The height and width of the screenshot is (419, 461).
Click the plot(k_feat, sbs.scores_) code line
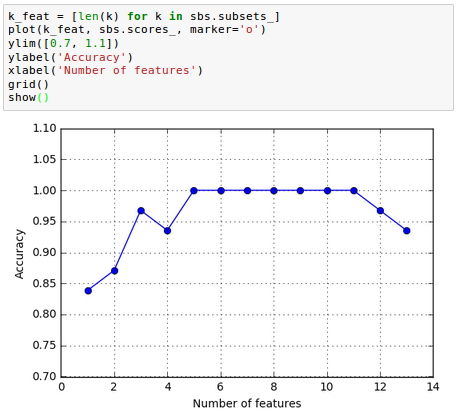coord(137,30)
